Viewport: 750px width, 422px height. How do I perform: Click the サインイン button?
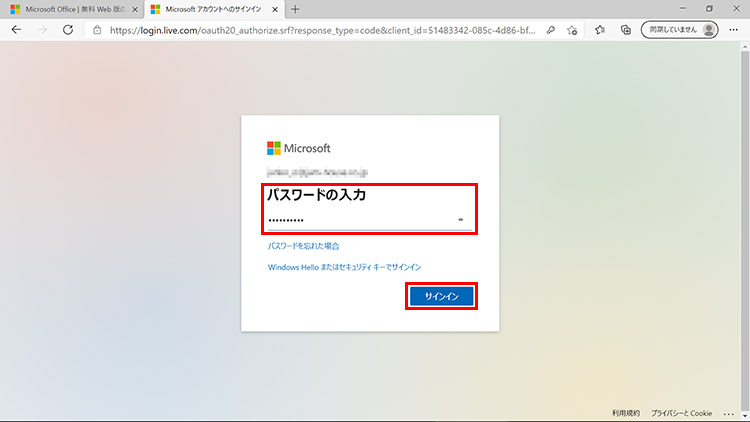(440, 296)
